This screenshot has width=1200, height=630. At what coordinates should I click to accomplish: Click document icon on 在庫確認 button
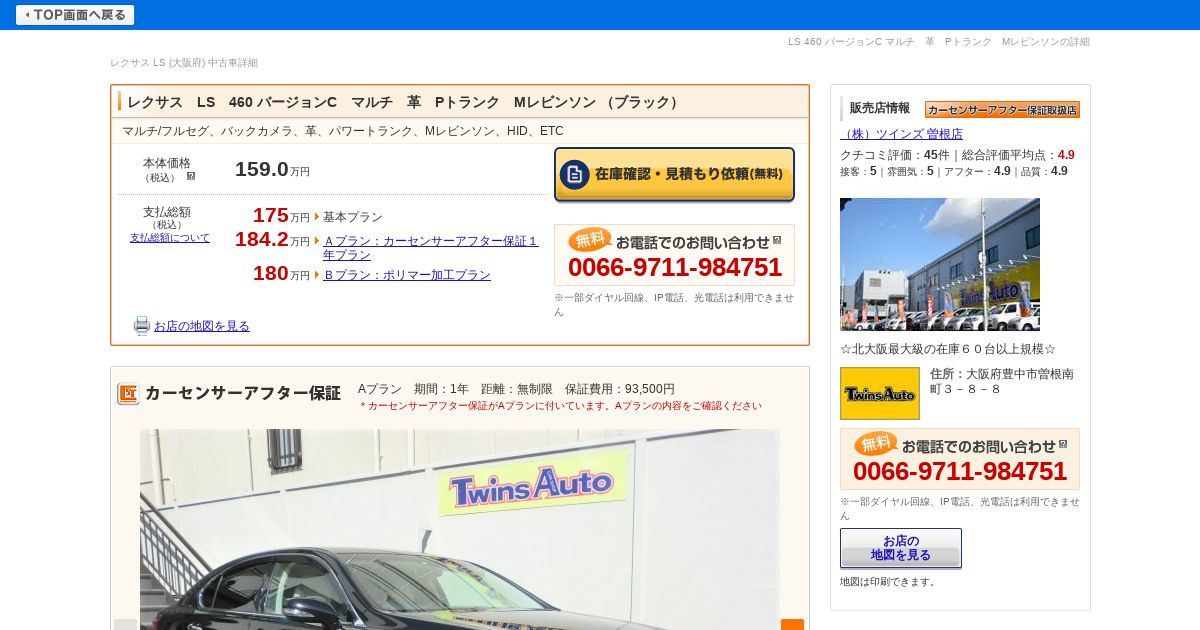(574, 174)
